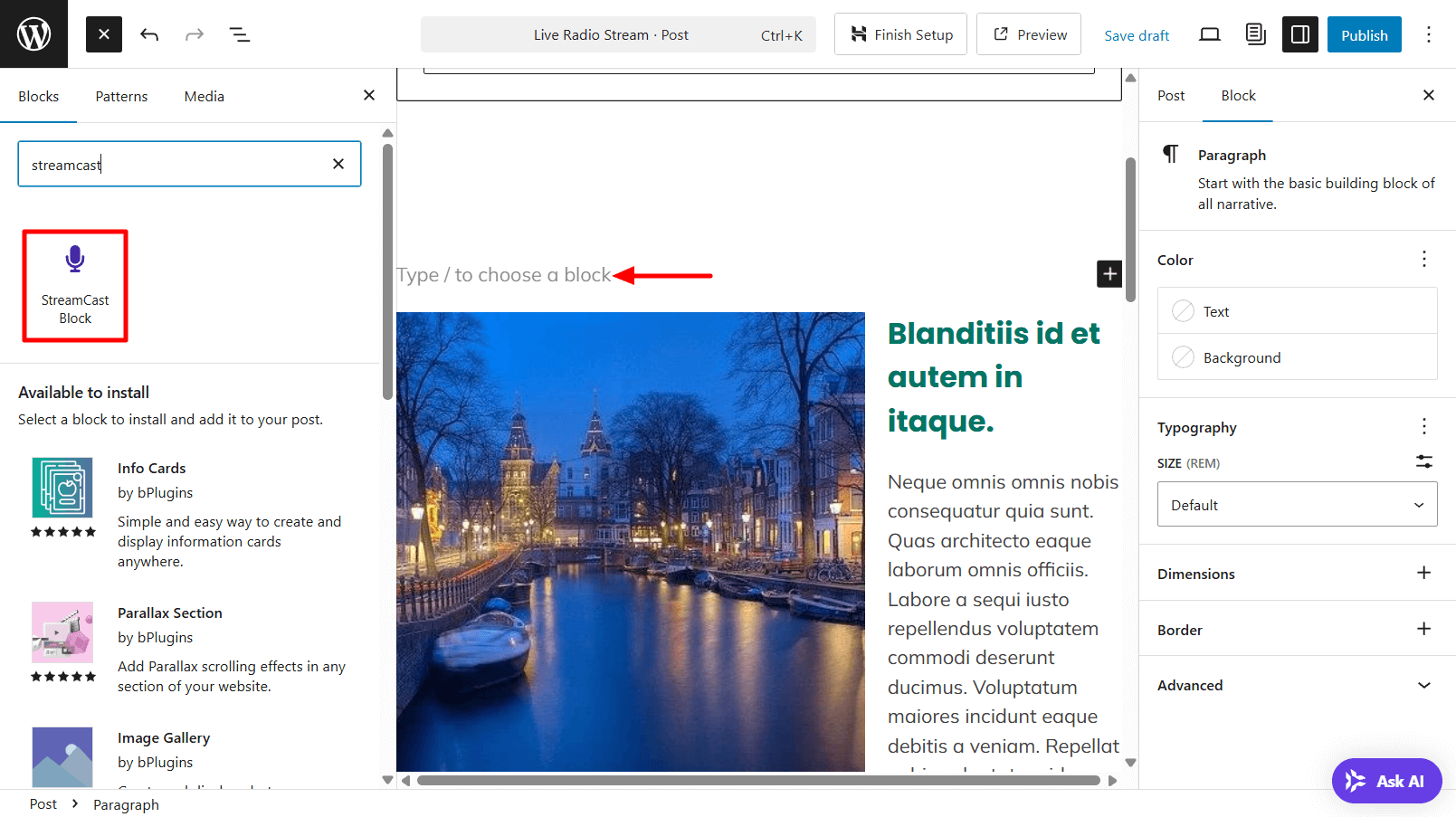1456x817 pixels.
Task: Select the Paragraph block icon
Action: (x=1170, y=154)
